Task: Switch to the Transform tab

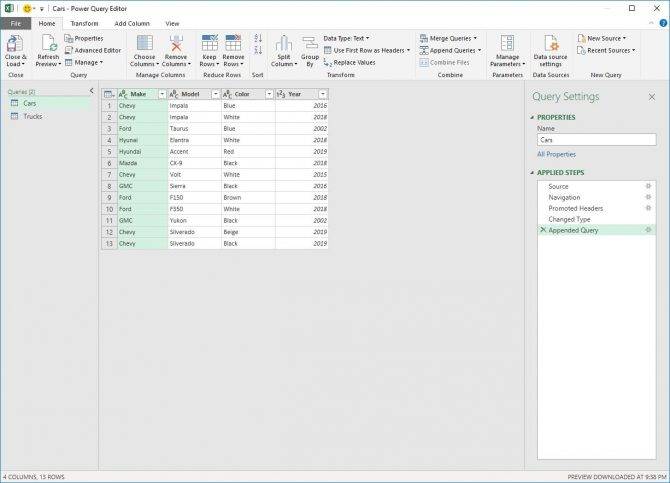Action: (84, 24)
